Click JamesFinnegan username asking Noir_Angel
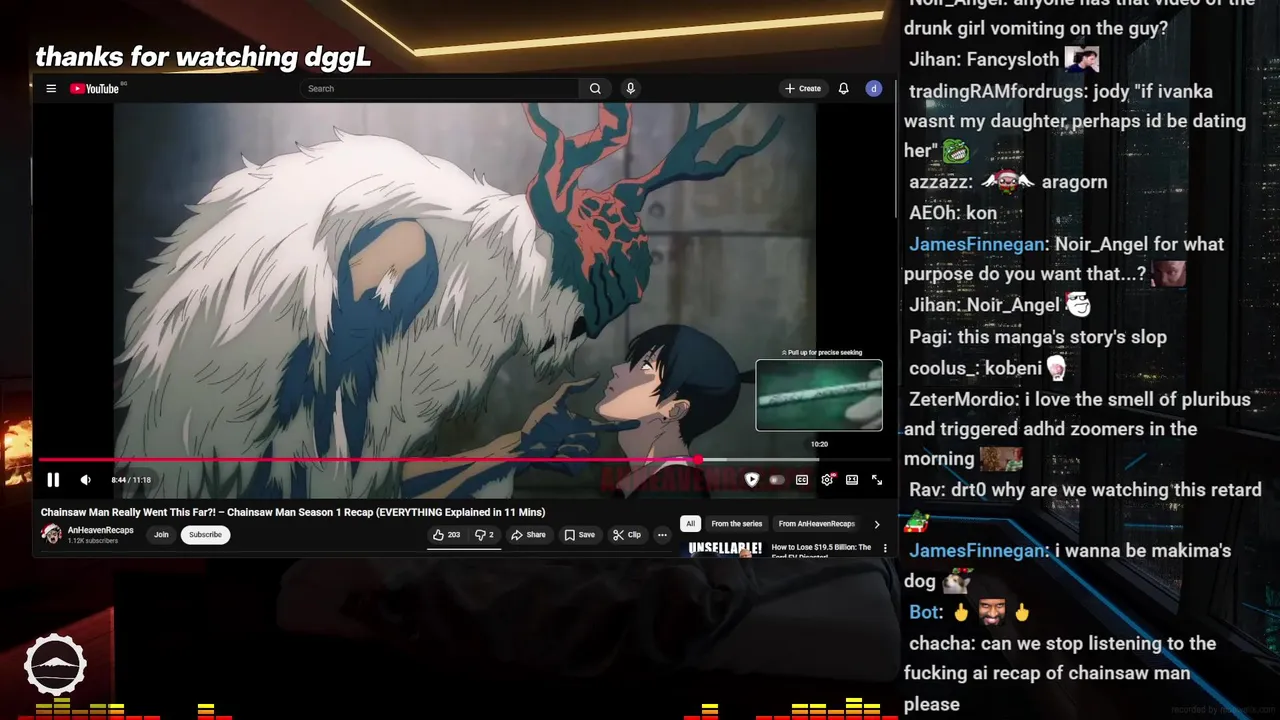This screenshot has width=1280, height=720. pos(976,244)
